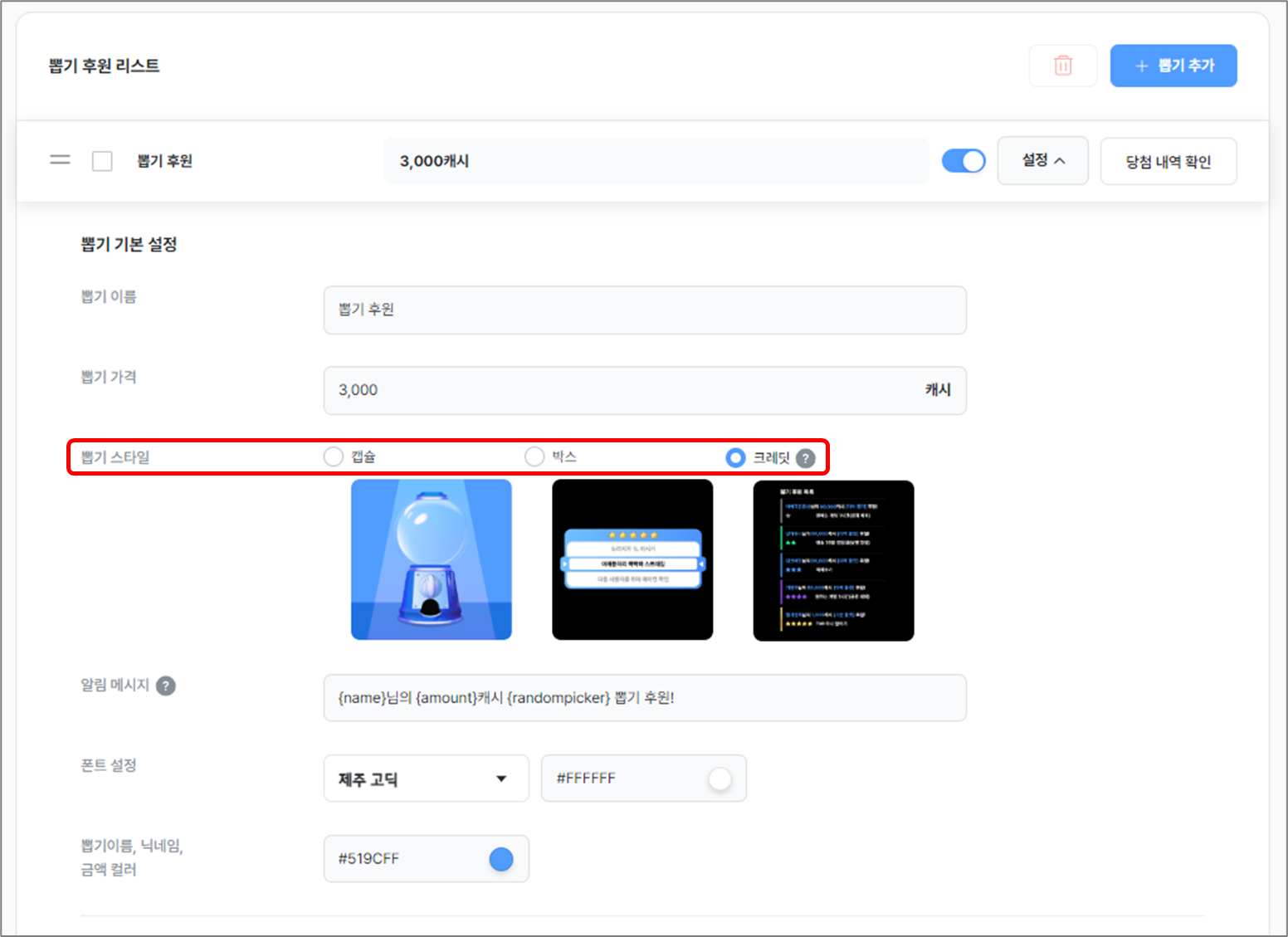Click the capsule machine style thumbnail

tap(432, 559)
